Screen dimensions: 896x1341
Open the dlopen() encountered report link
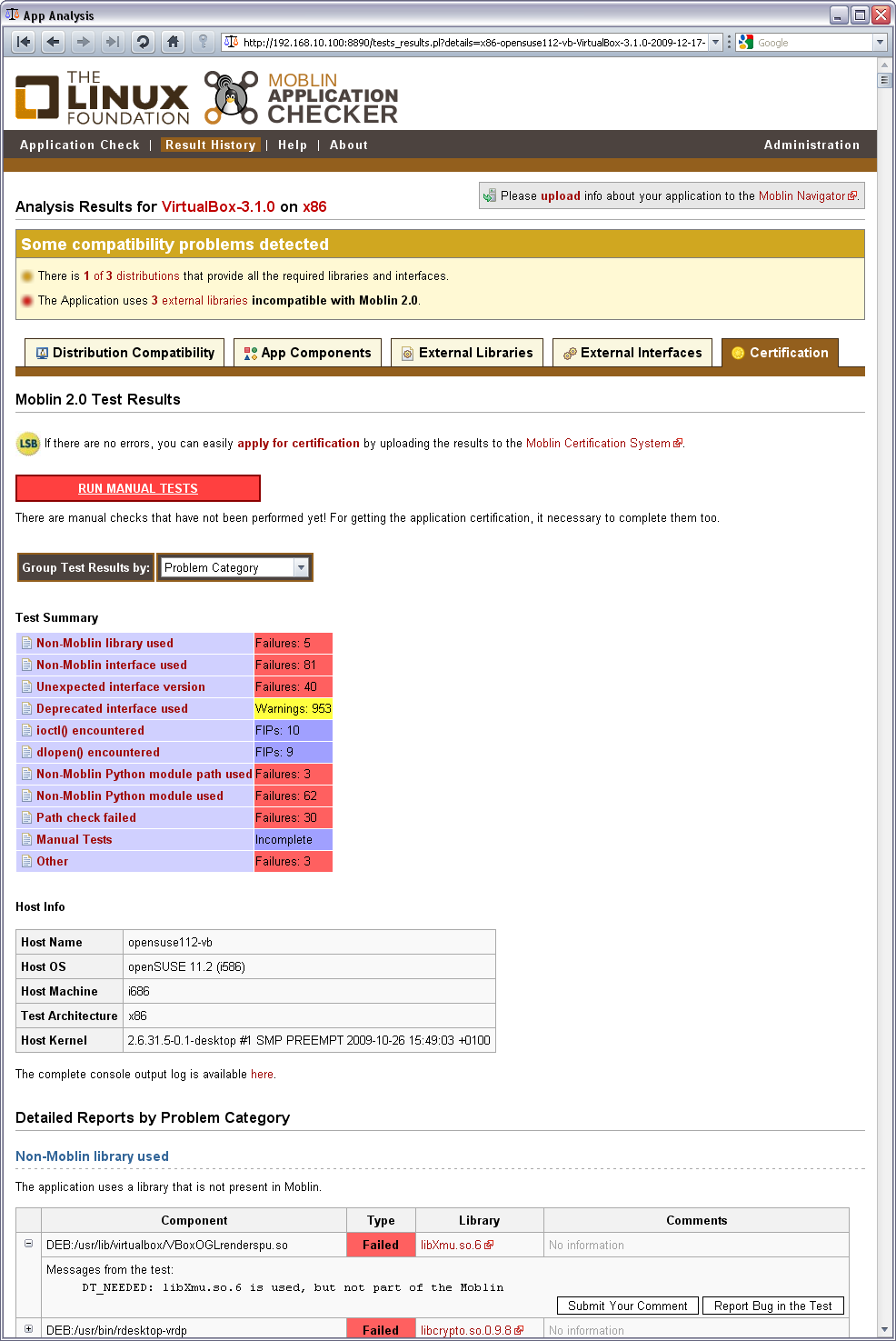[98, 752]
